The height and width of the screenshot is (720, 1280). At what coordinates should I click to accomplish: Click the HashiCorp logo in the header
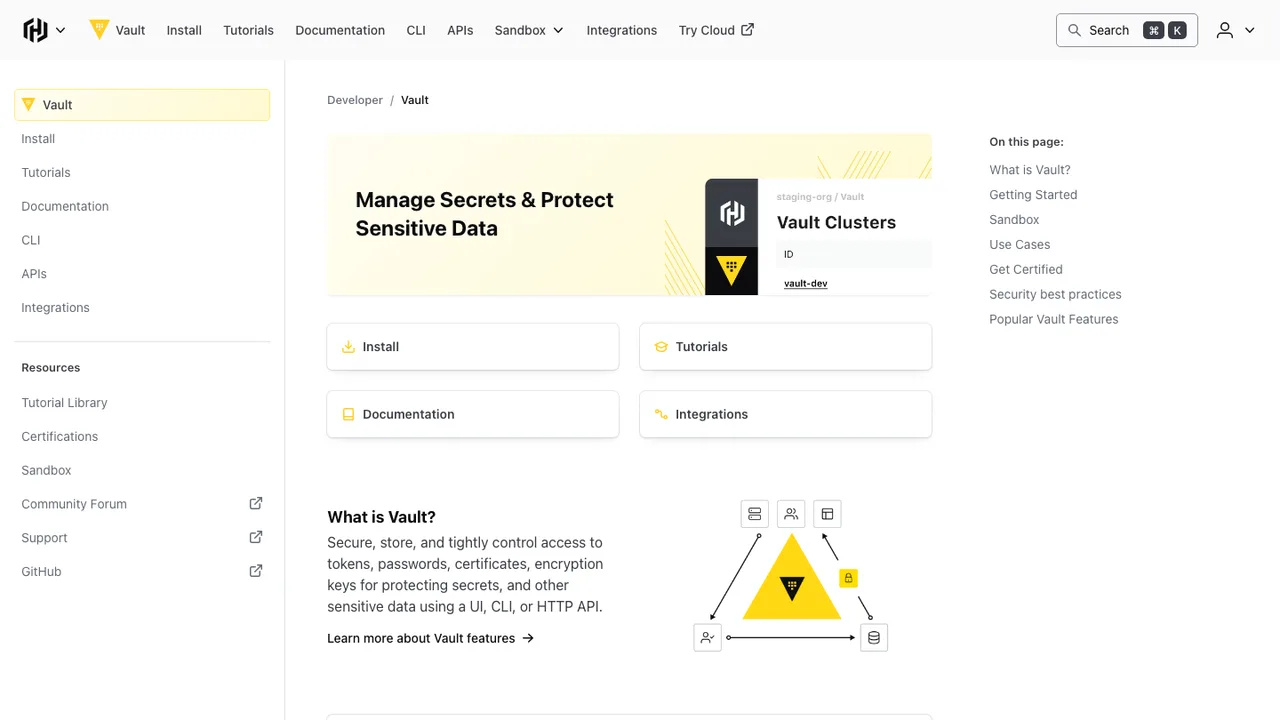pos(36,30)
